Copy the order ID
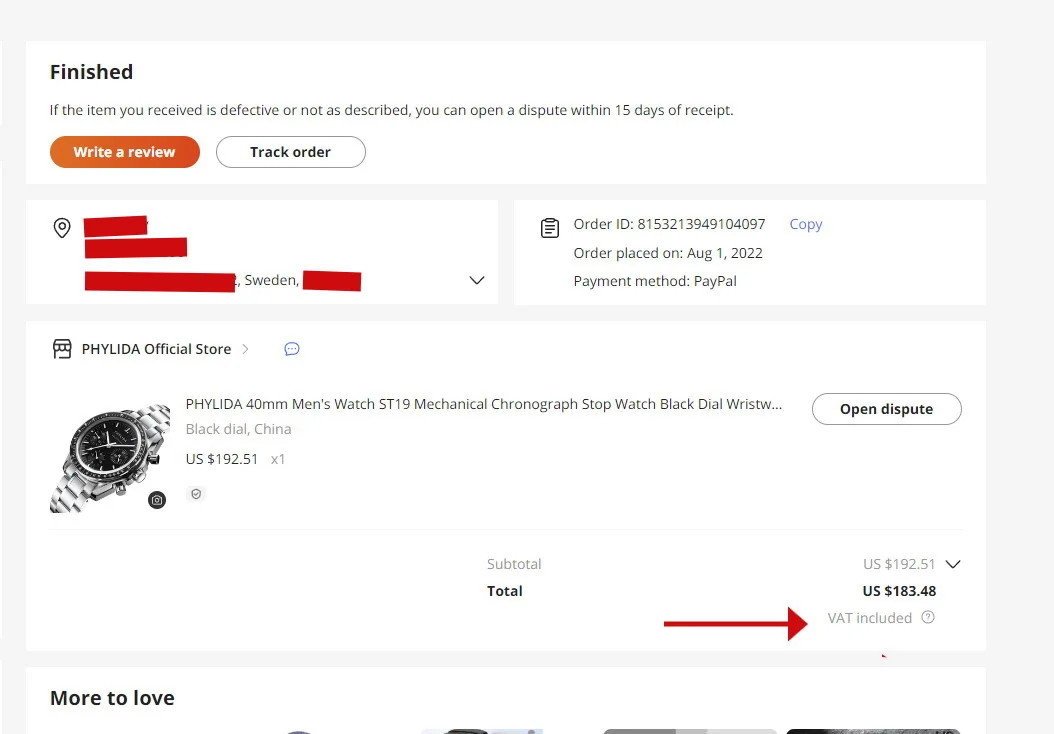This screenshot has width=1054, height=734. coord(805,224)
